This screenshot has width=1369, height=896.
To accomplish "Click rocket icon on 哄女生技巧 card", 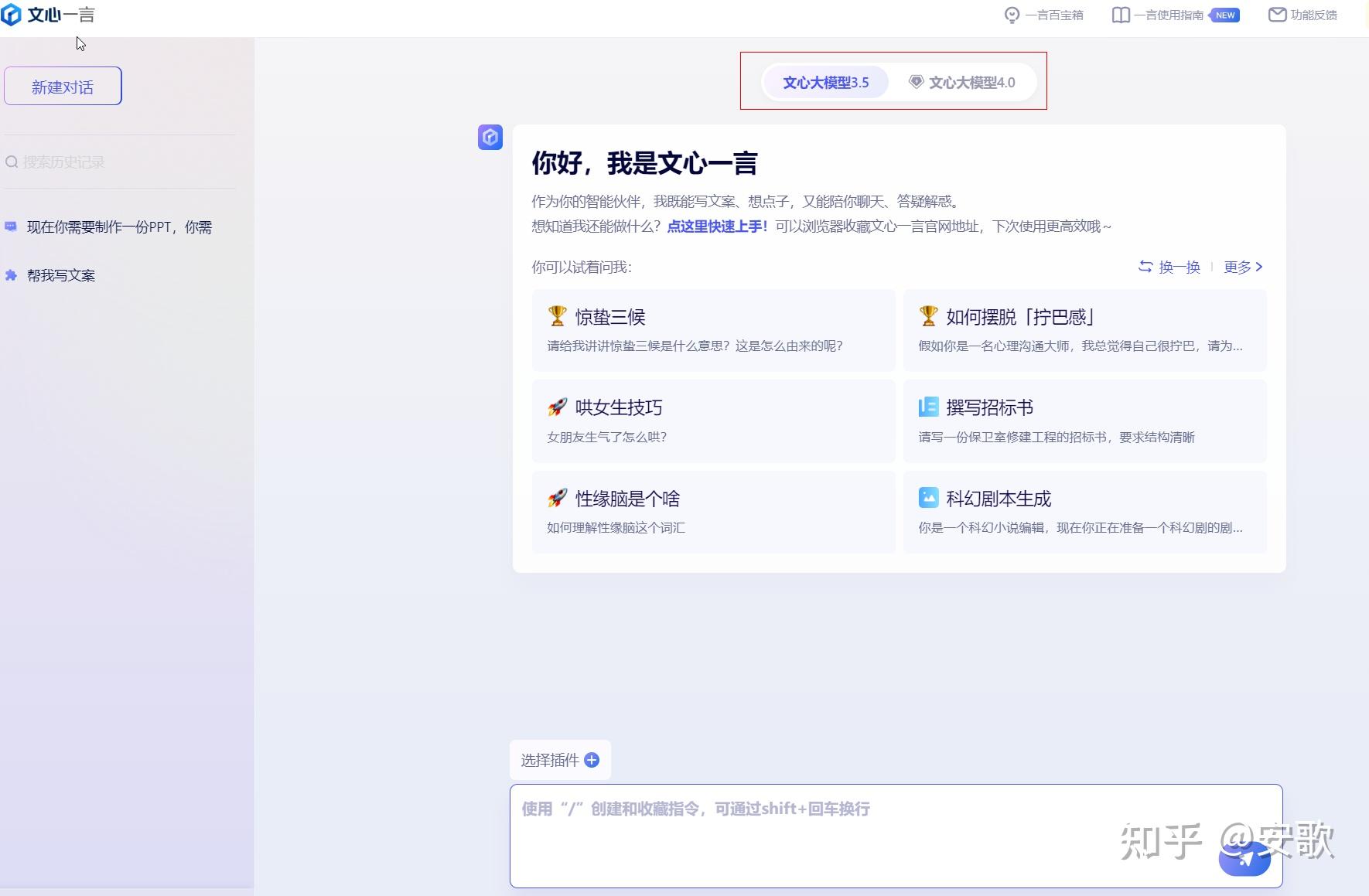I will coord(557,407).
